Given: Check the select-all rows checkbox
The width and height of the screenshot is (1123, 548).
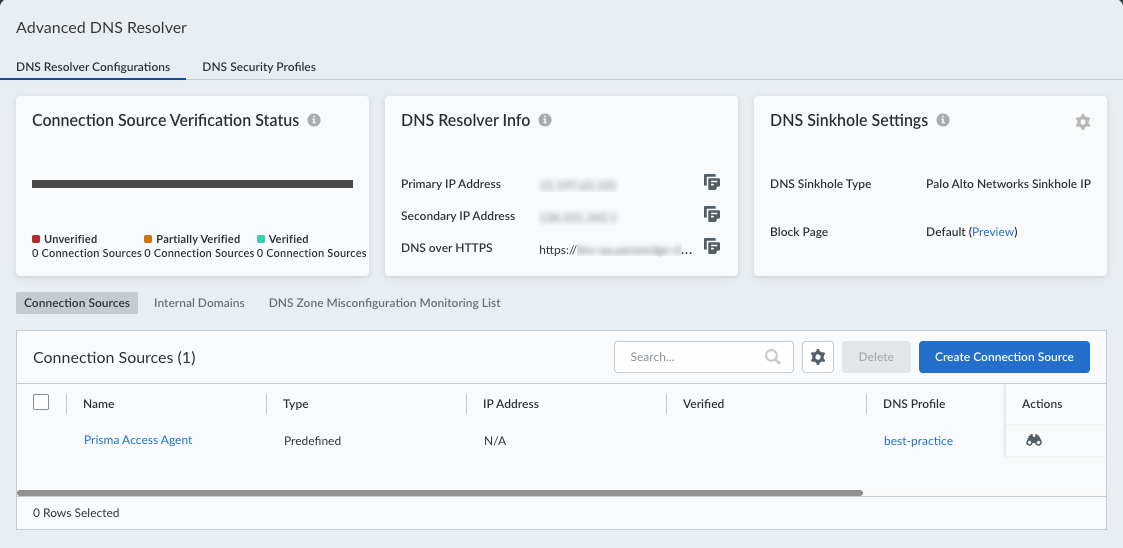Looking at the screenshot, I should (41, 402).
